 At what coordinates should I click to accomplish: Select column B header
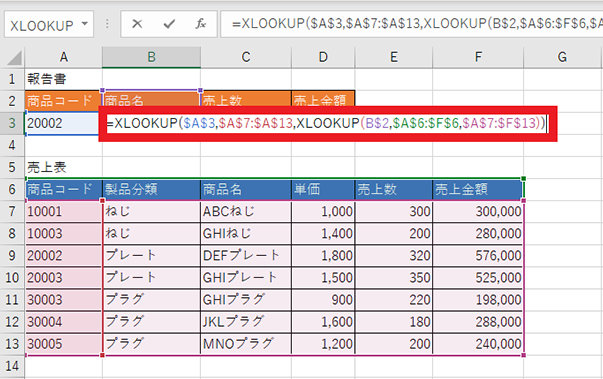(x=152, y=57)
